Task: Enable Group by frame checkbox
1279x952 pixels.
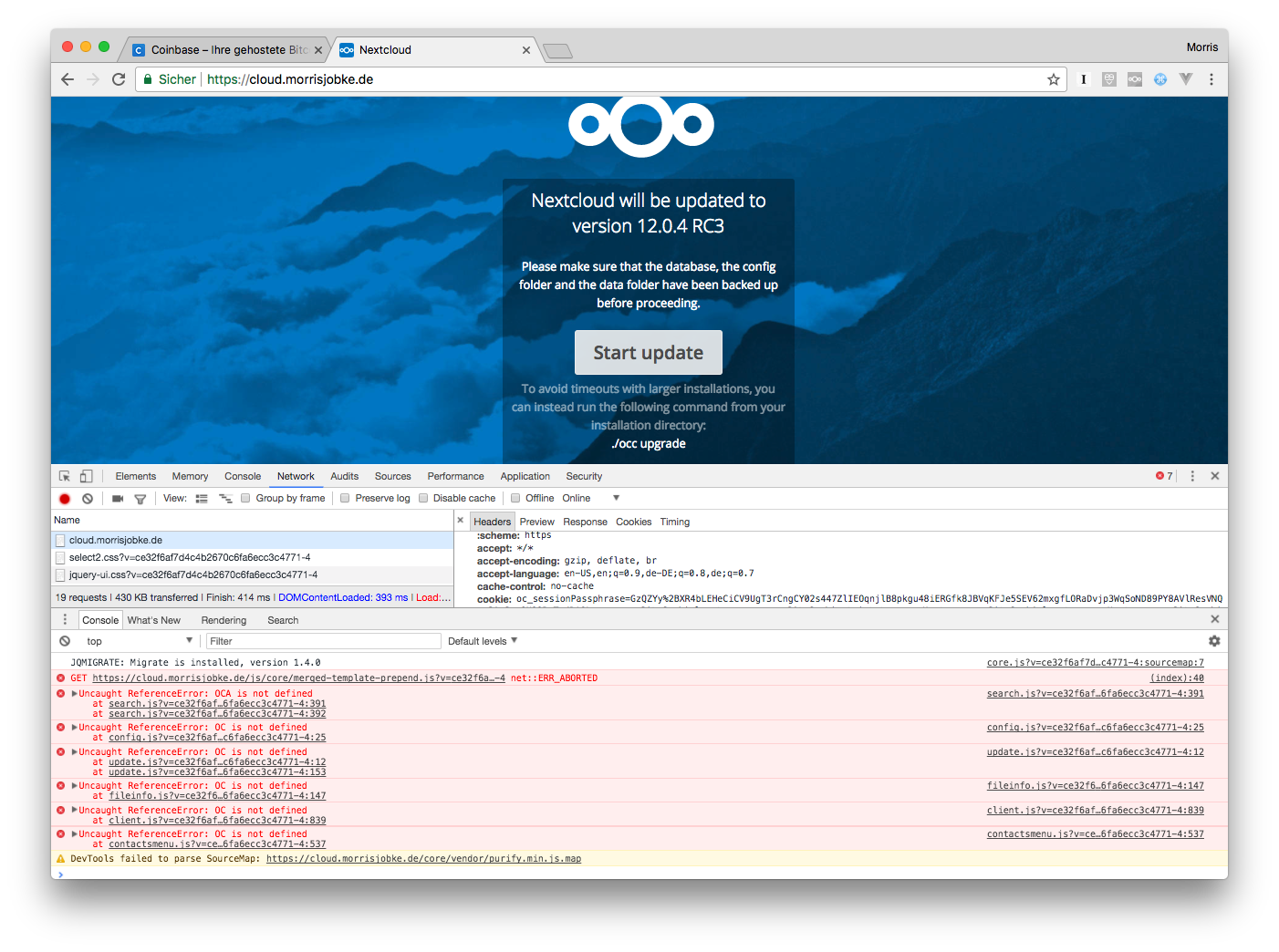Action: pyautogui.click(x=245, y=498)
